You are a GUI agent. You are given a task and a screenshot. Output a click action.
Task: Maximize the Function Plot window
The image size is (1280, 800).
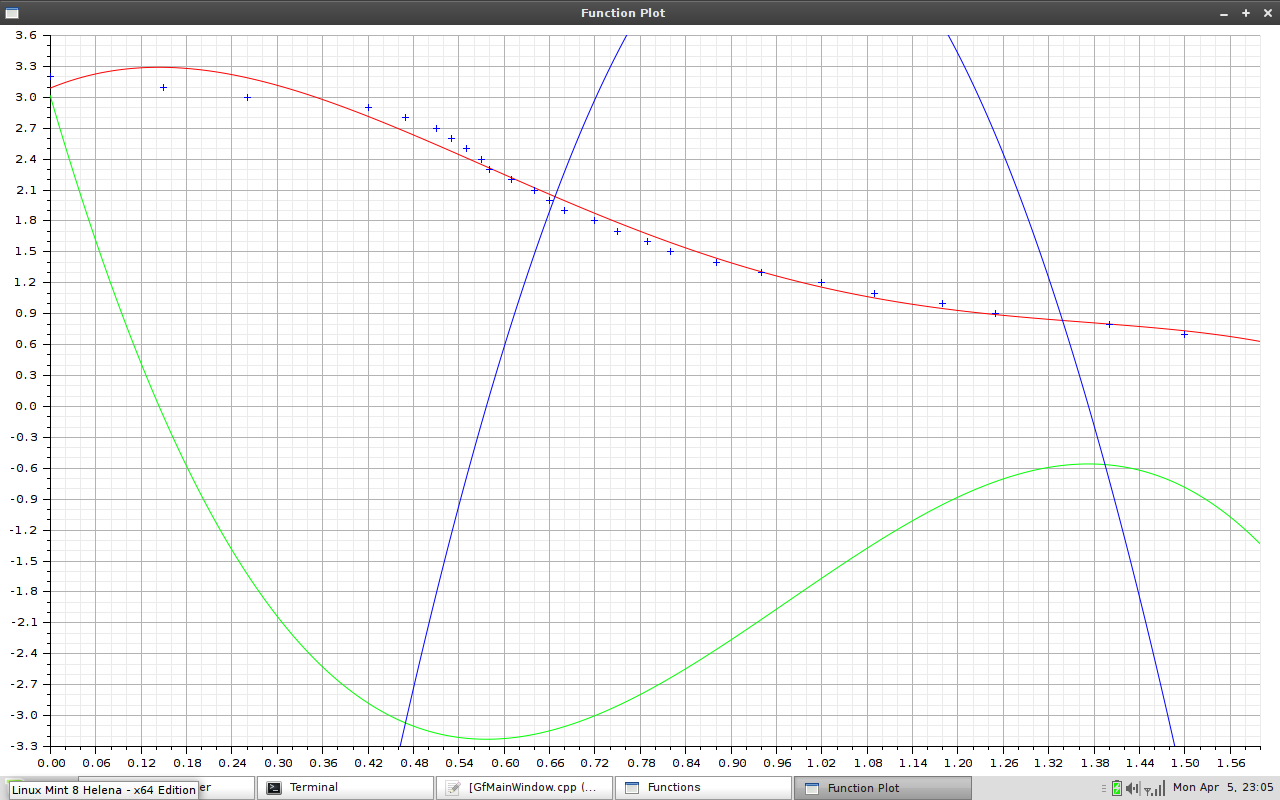[1246, 13]
